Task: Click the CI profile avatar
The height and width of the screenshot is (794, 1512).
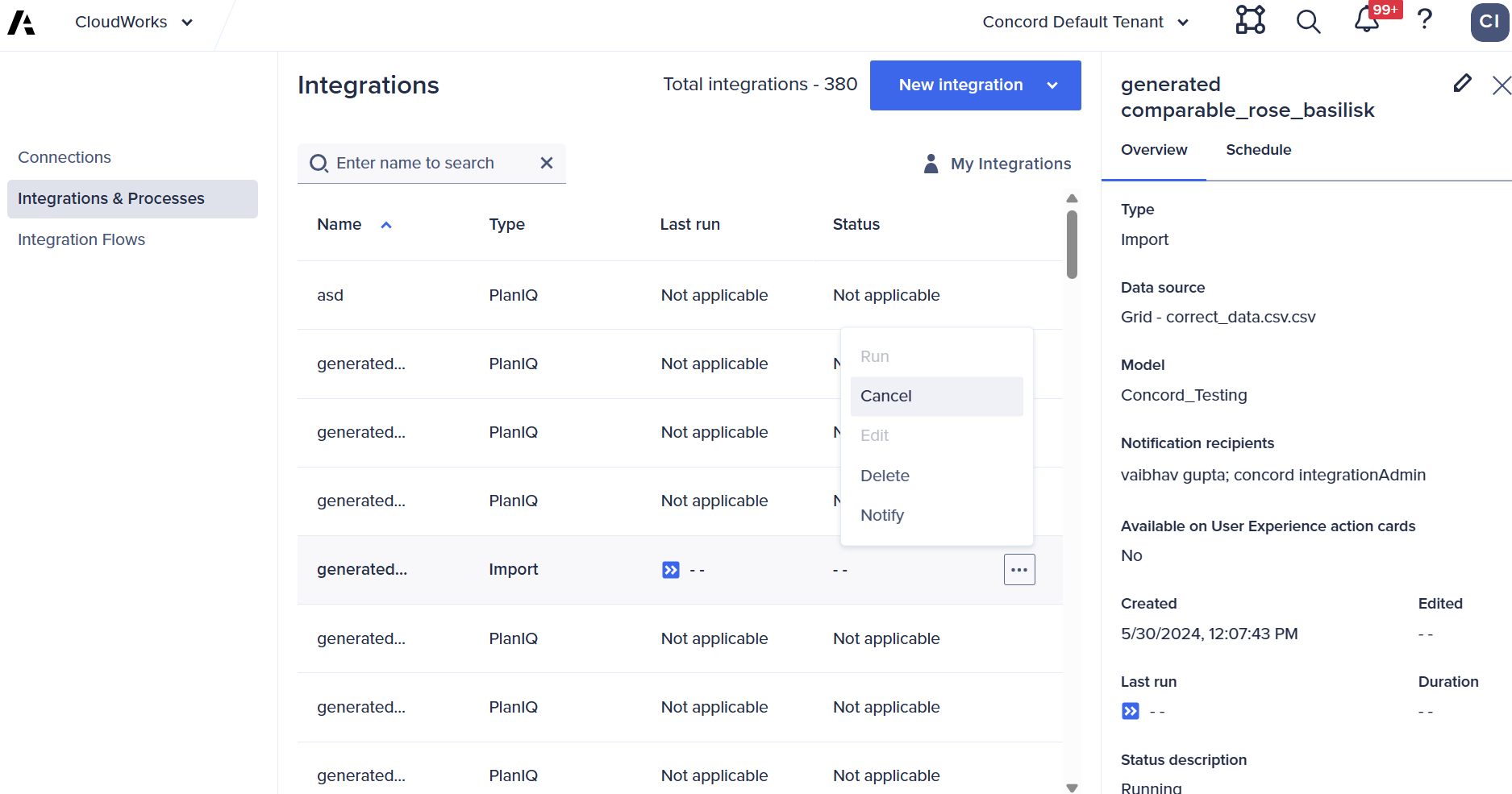Action: (1489, 22)
